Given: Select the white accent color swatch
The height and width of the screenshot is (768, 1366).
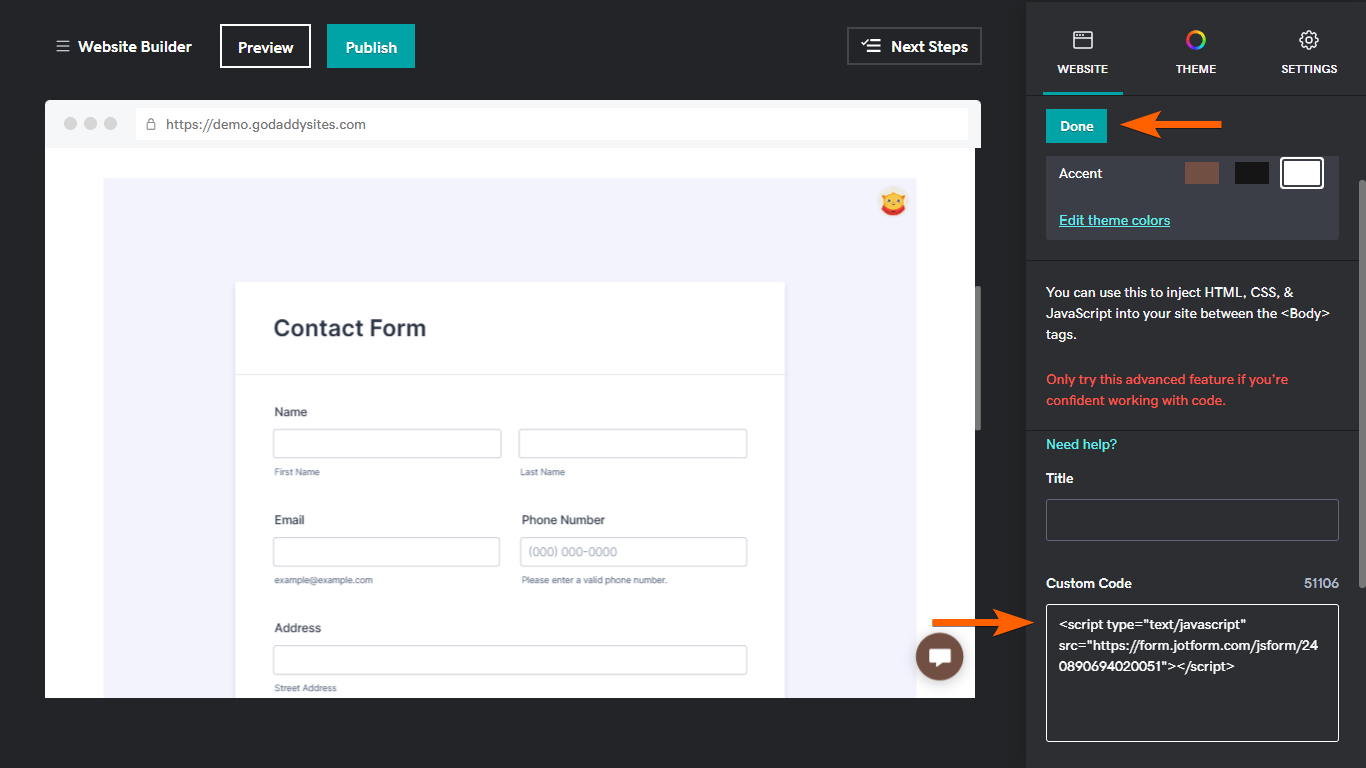Looking at the screenshot, I should [1302, 173].
